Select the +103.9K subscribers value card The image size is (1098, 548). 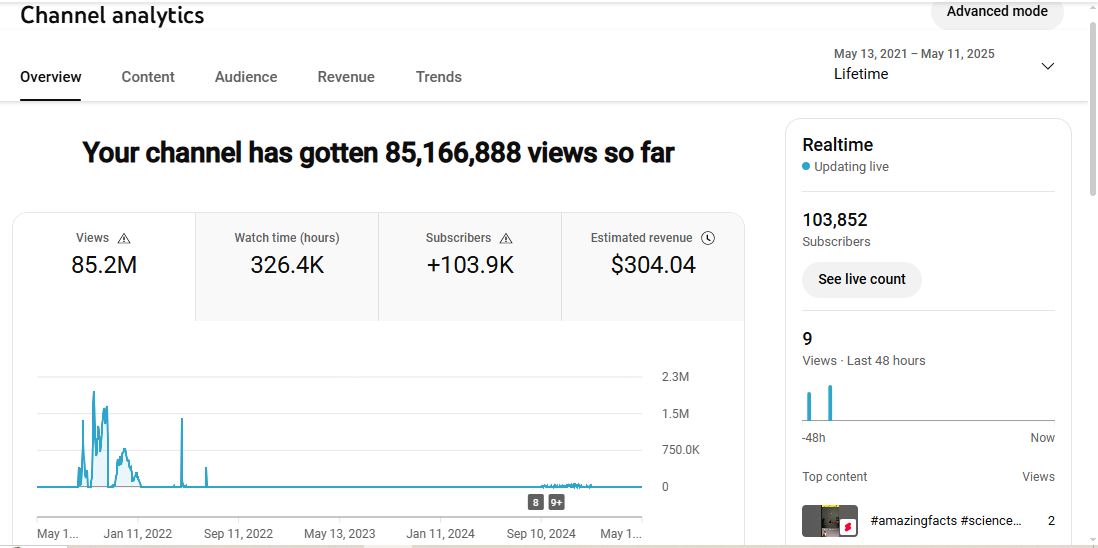pos(470,265)
